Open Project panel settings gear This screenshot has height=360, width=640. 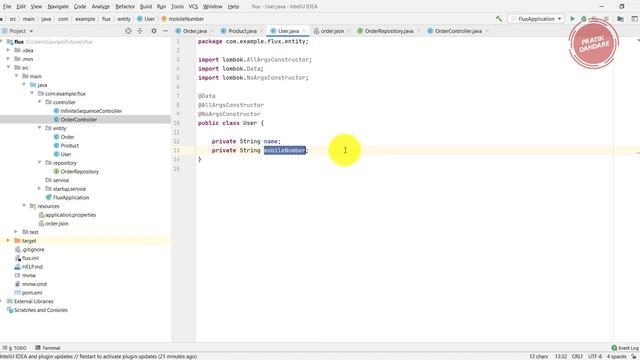coord(154,31)
